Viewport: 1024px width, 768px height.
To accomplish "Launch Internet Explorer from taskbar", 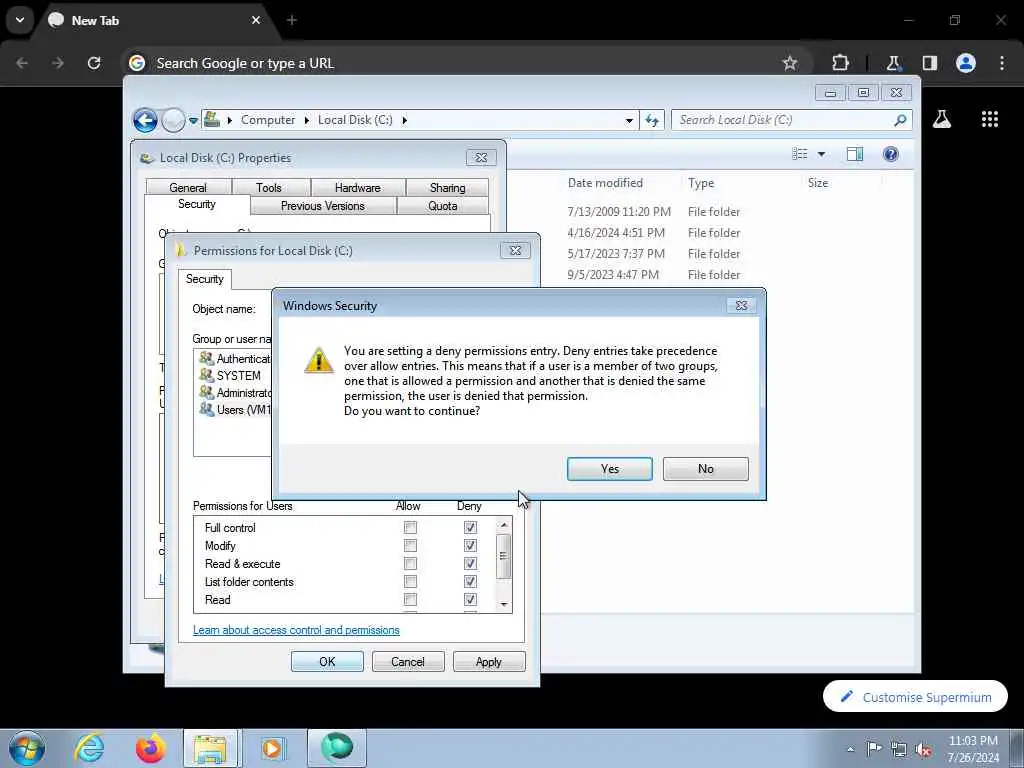I will pos(89,748).
